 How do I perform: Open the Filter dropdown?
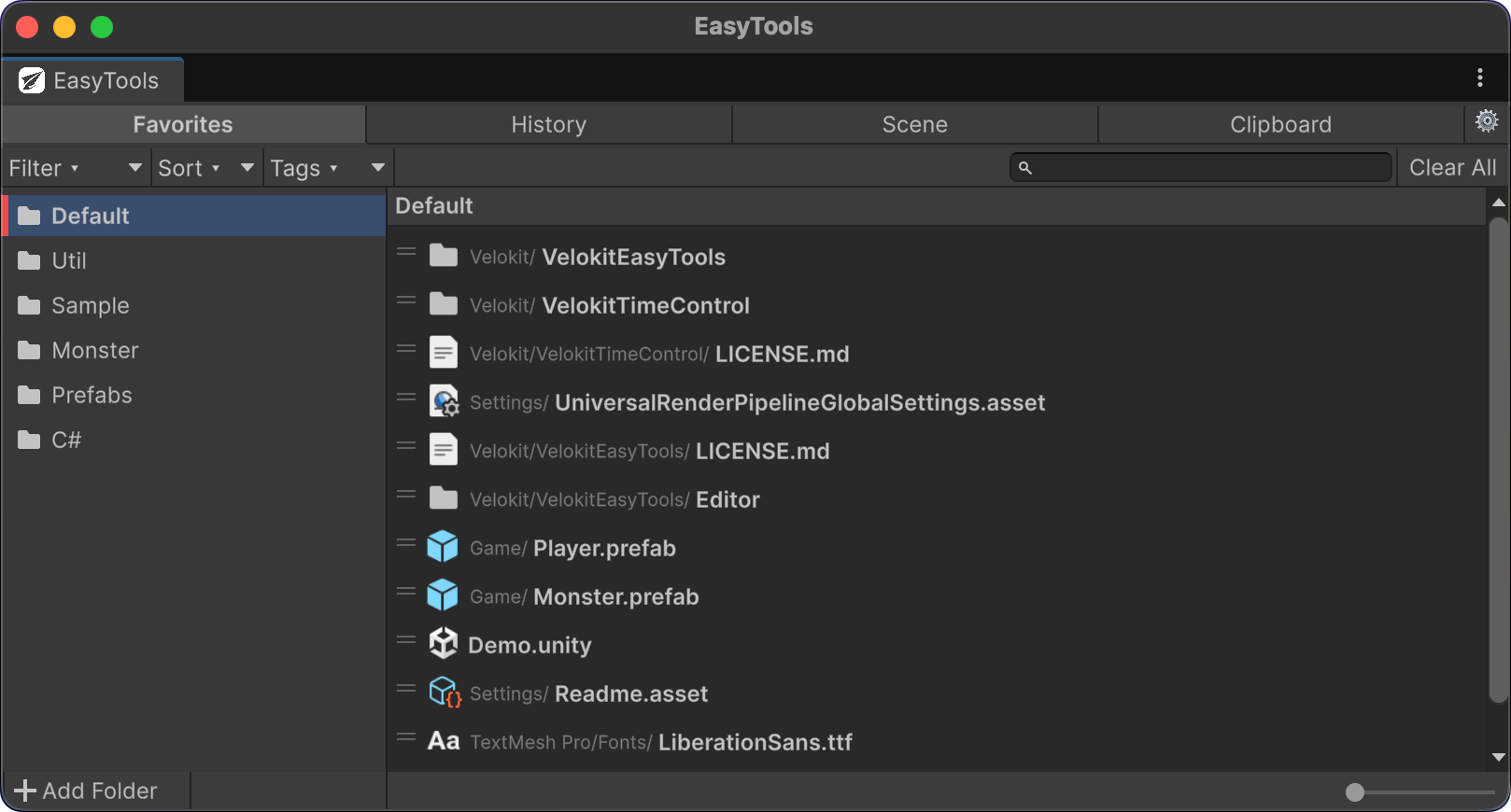(44, 168)
